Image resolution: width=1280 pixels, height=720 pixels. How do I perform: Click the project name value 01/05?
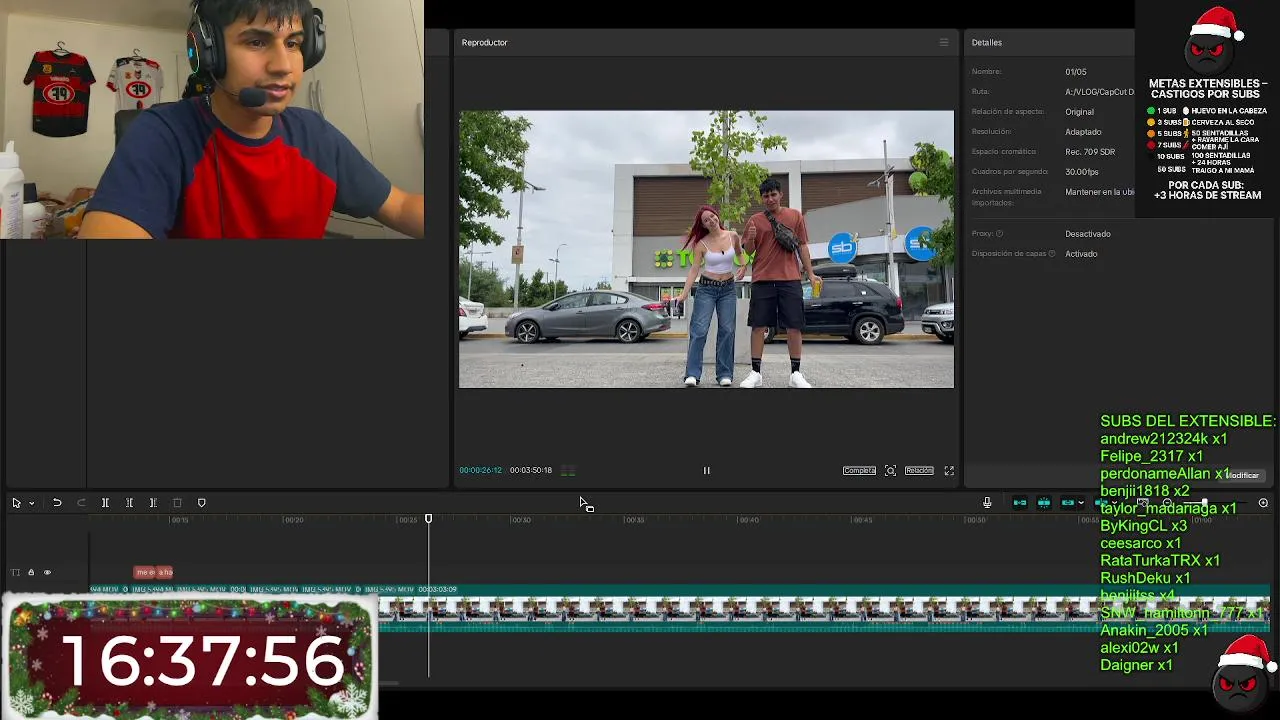pos(1076,72)
